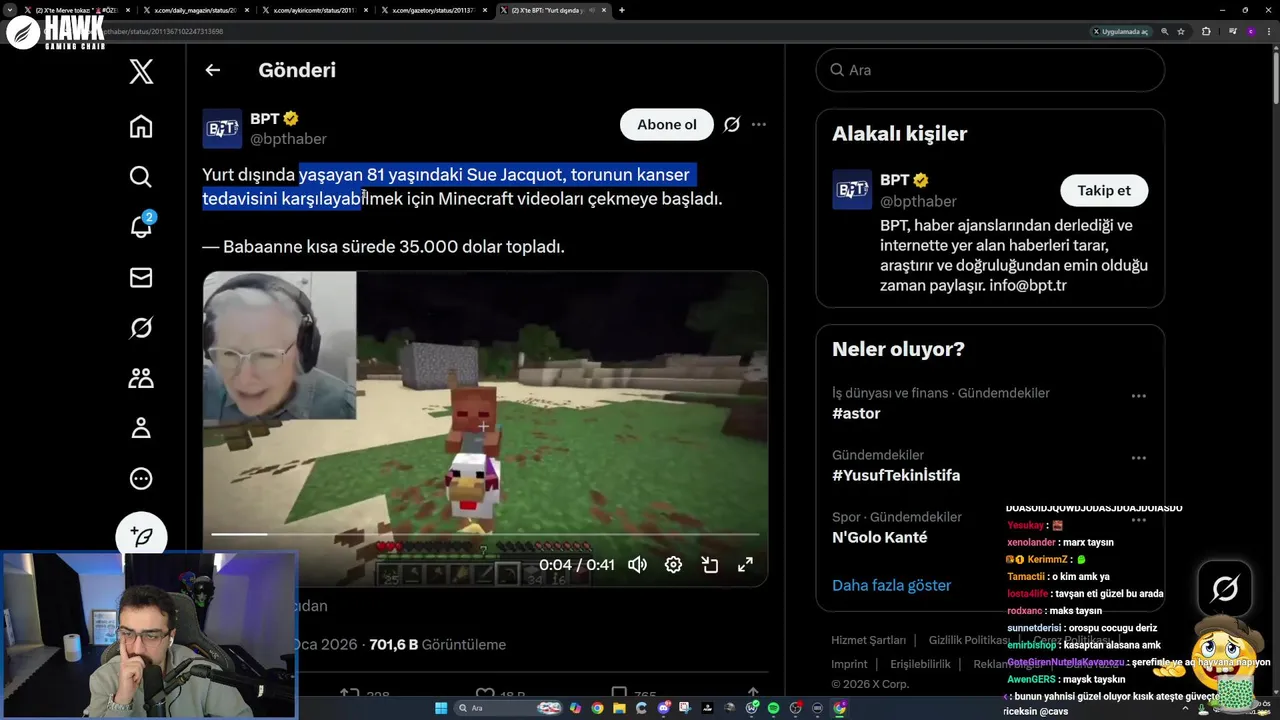Open more options for #YusufTekinİstifa
This screenshot has width=1280, height=720.
(x=1138, y=458)
